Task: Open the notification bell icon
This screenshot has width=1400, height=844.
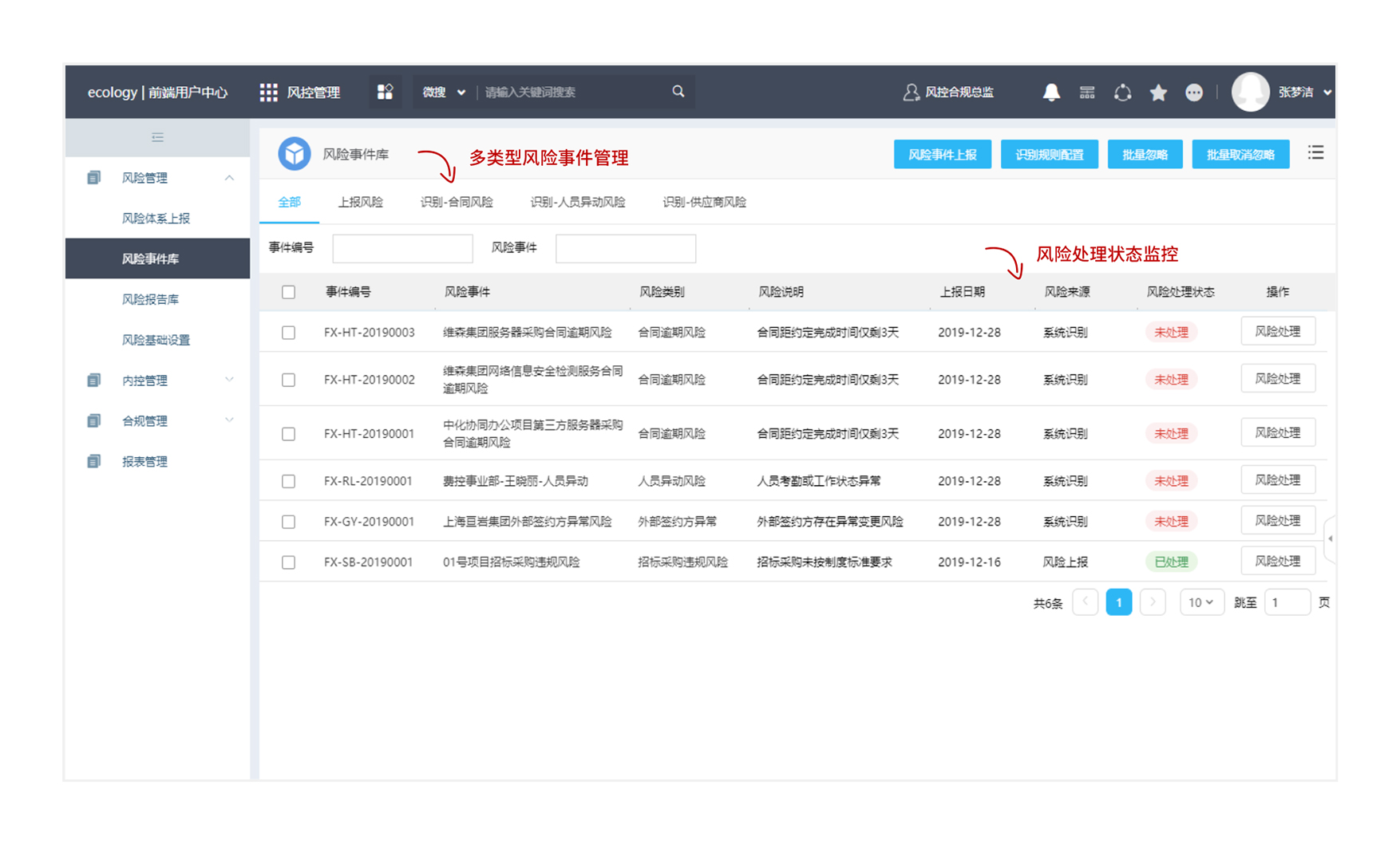Action: click(1051, 93)
